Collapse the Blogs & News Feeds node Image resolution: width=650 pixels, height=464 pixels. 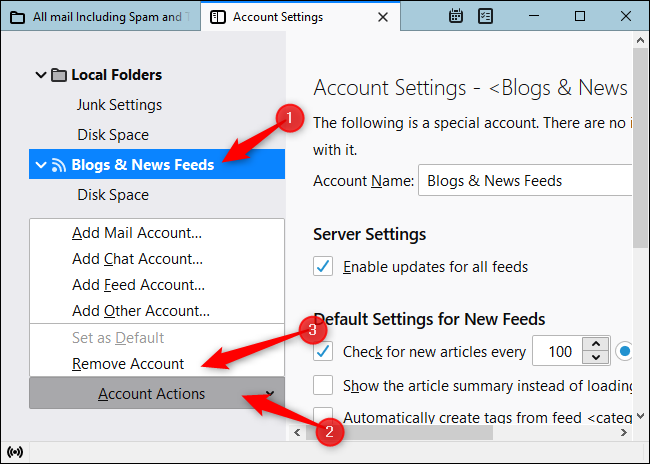(x=41, y=165)
